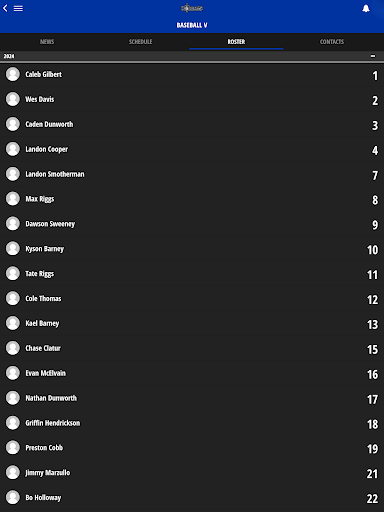Open the Contacts tab
The image size is (384, 512).
pos(332,42)
